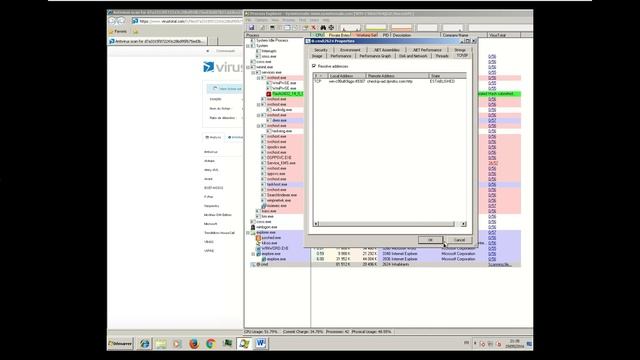
Task: Open the File menu in Process Explorer
Action: tap(249, 20)
